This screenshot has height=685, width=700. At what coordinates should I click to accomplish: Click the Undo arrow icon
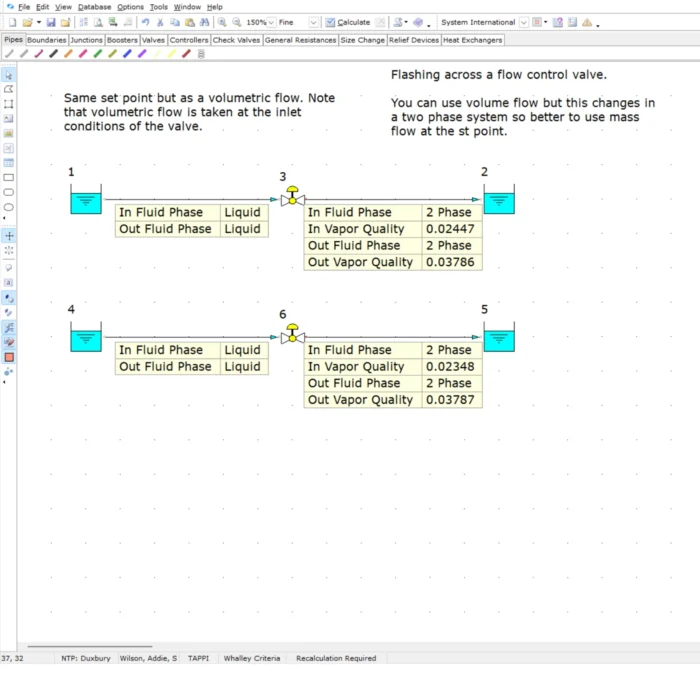(145, 22)
